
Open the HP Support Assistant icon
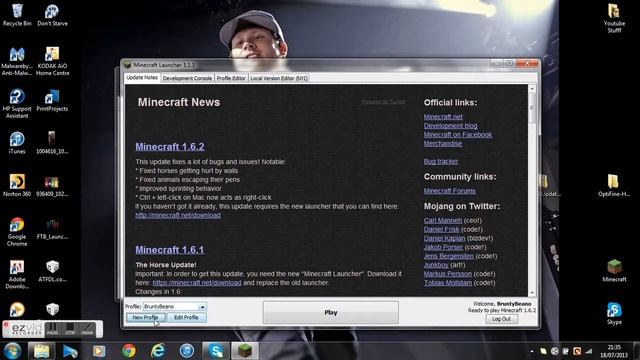[17, 104]
